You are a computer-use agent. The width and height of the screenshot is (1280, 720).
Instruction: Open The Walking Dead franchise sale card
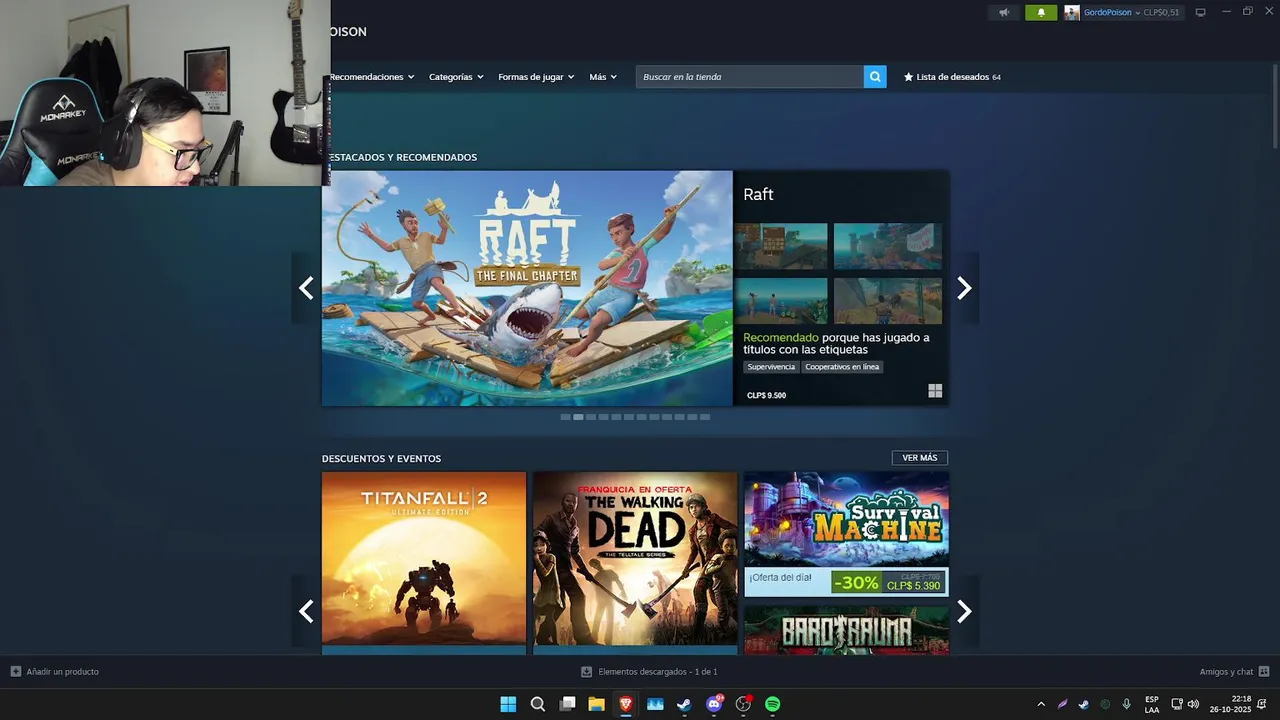(x=635, y=563)
